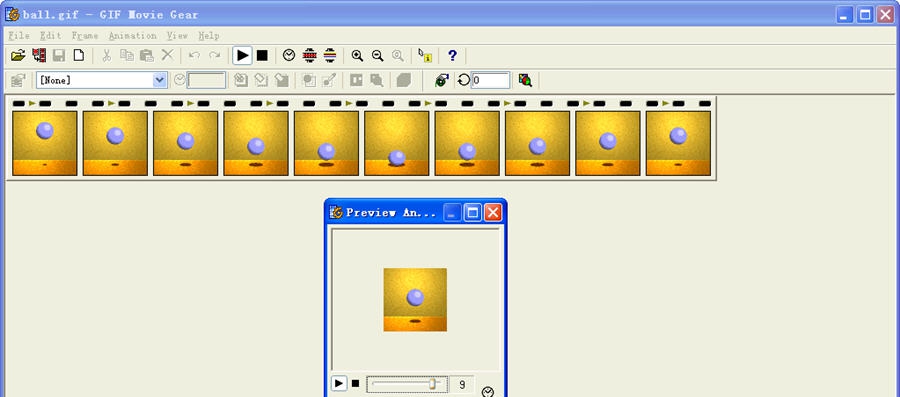
Task: Save with the floppy disk icon
Action: tap(59, 56)
